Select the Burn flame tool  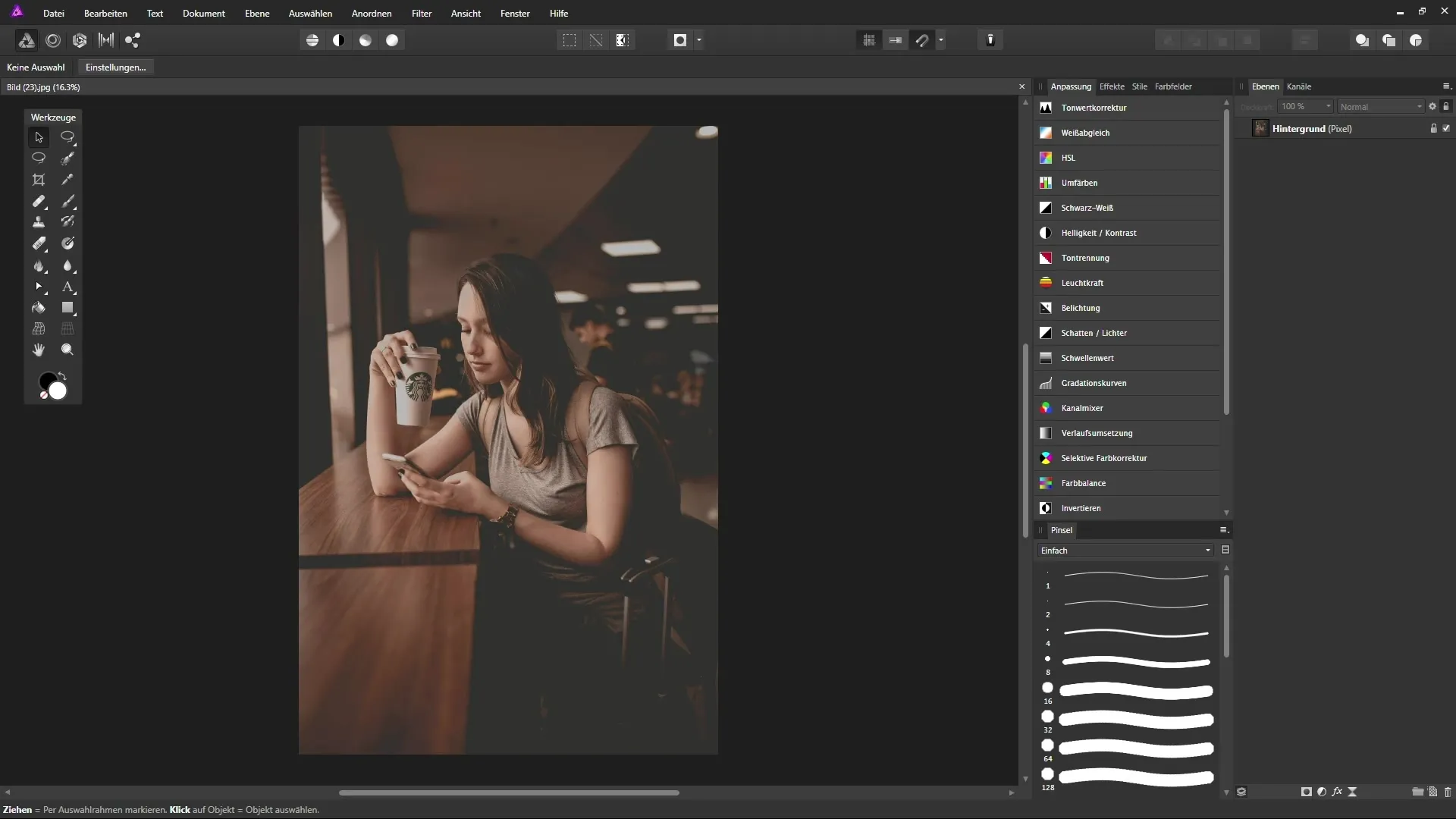[x=39, y=265]
